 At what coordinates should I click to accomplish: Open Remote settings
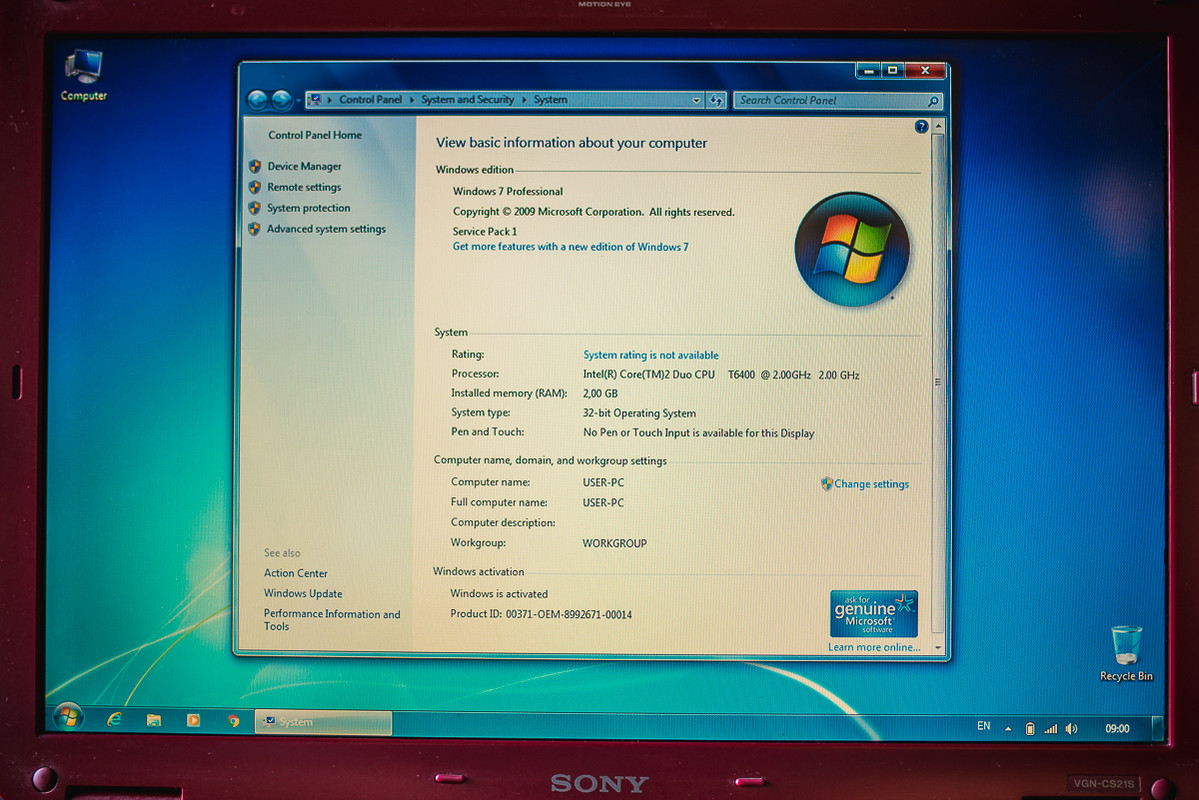click(x=304, y=187)
